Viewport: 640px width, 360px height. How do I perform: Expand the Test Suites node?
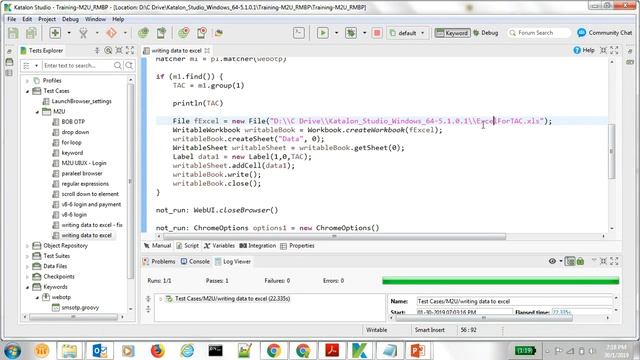tap(27, 256)
